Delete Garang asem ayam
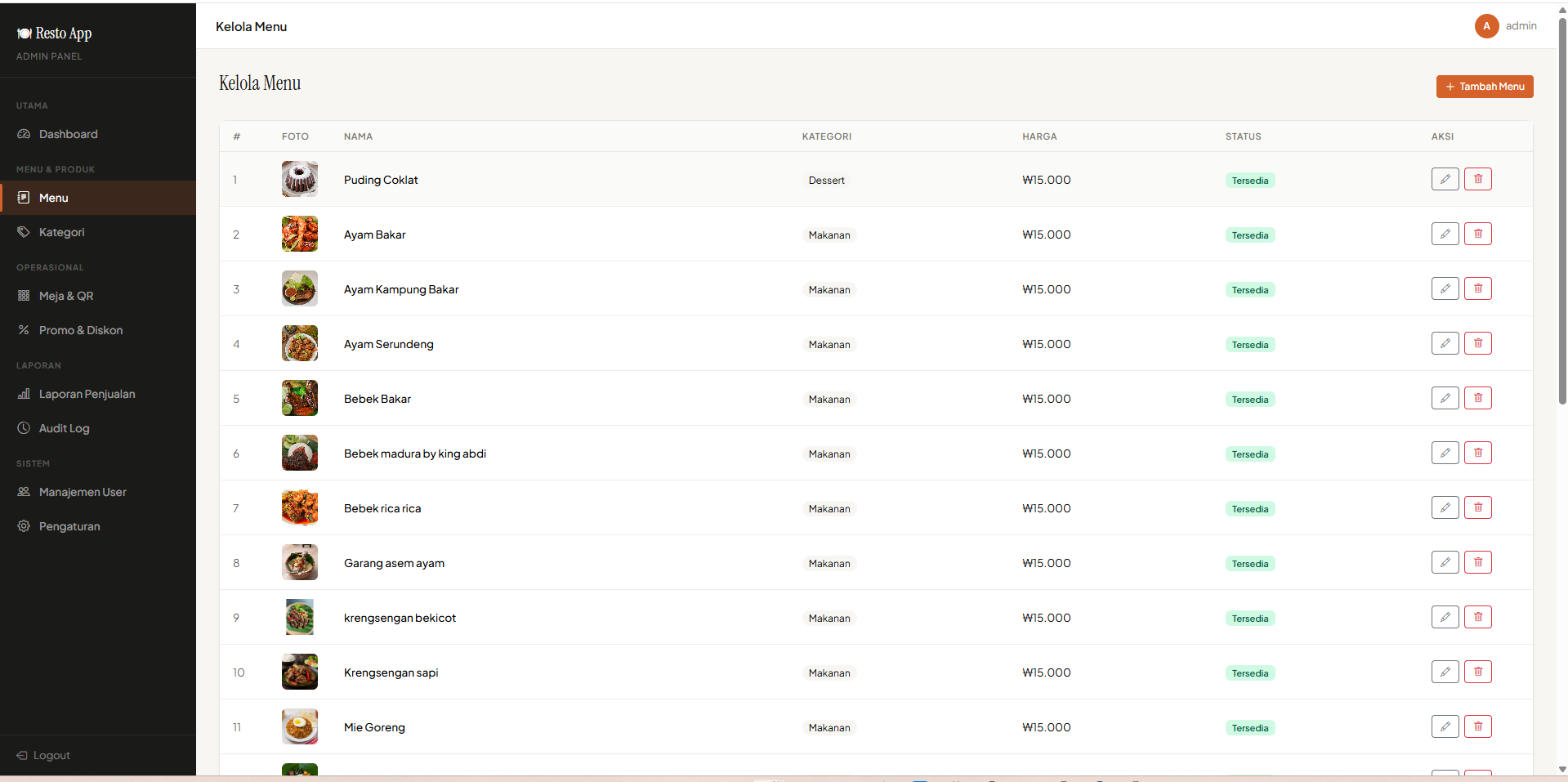1568x782 pixels. pos(1477,562)
